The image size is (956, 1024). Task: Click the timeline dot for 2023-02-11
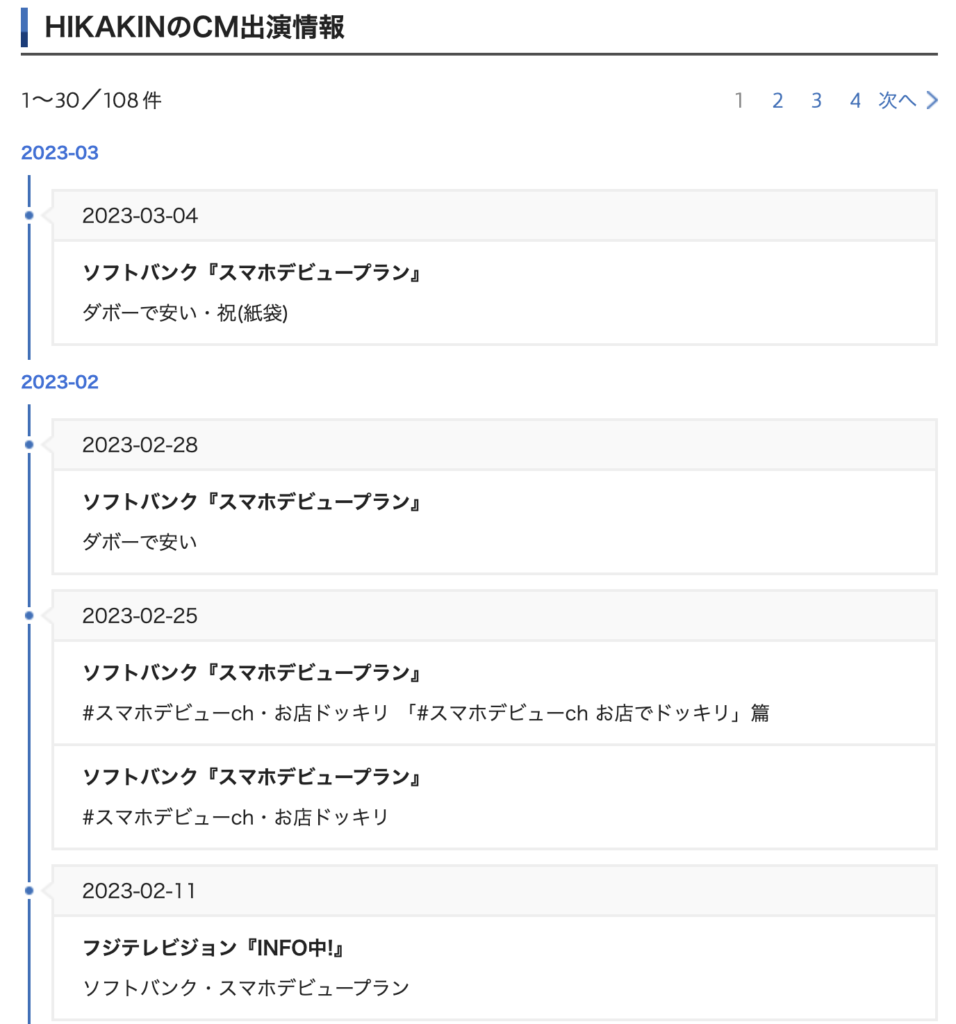pyautogui.click(x=29, y=891)
